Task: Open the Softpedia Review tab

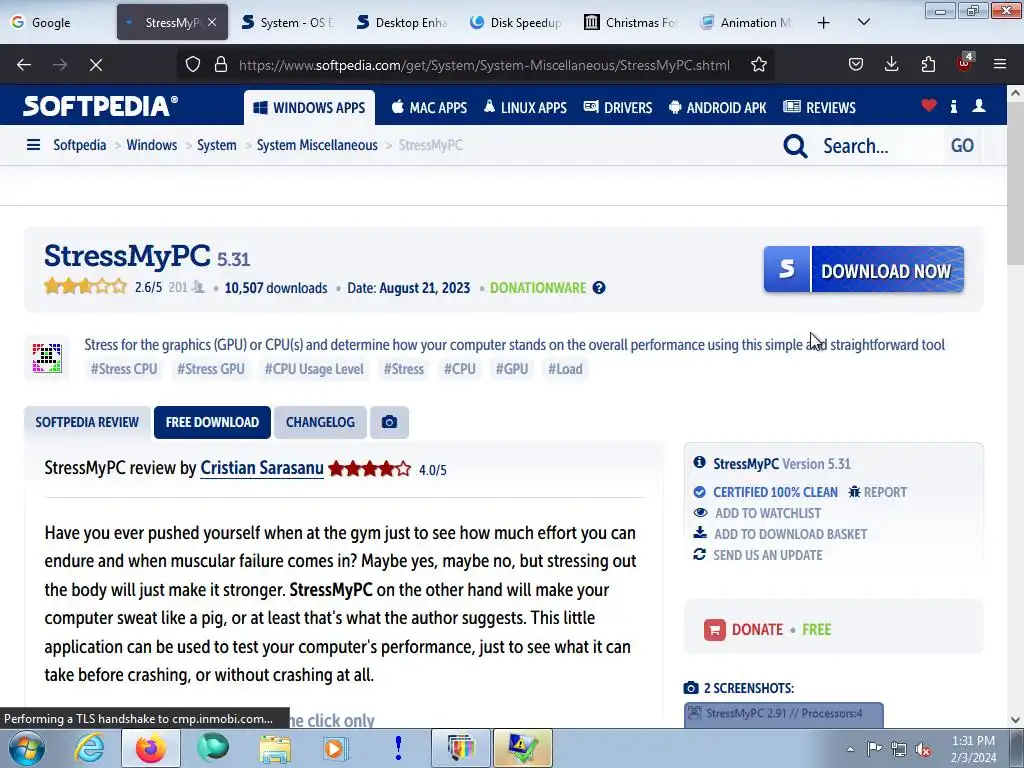Action: [87, 423]
